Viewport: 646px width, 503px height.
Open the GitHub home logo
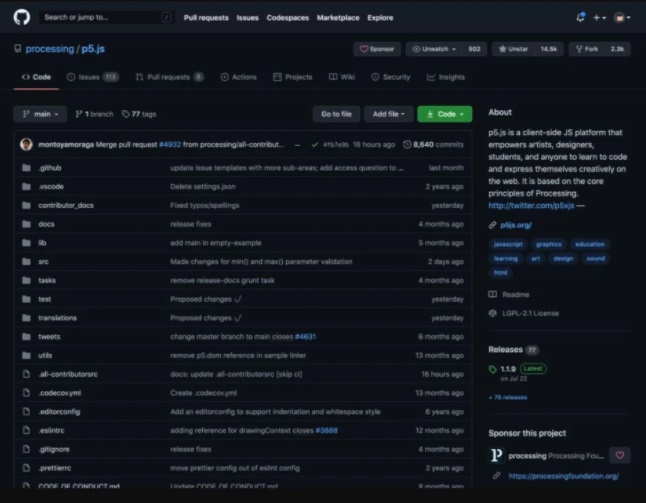click(22, 18)
